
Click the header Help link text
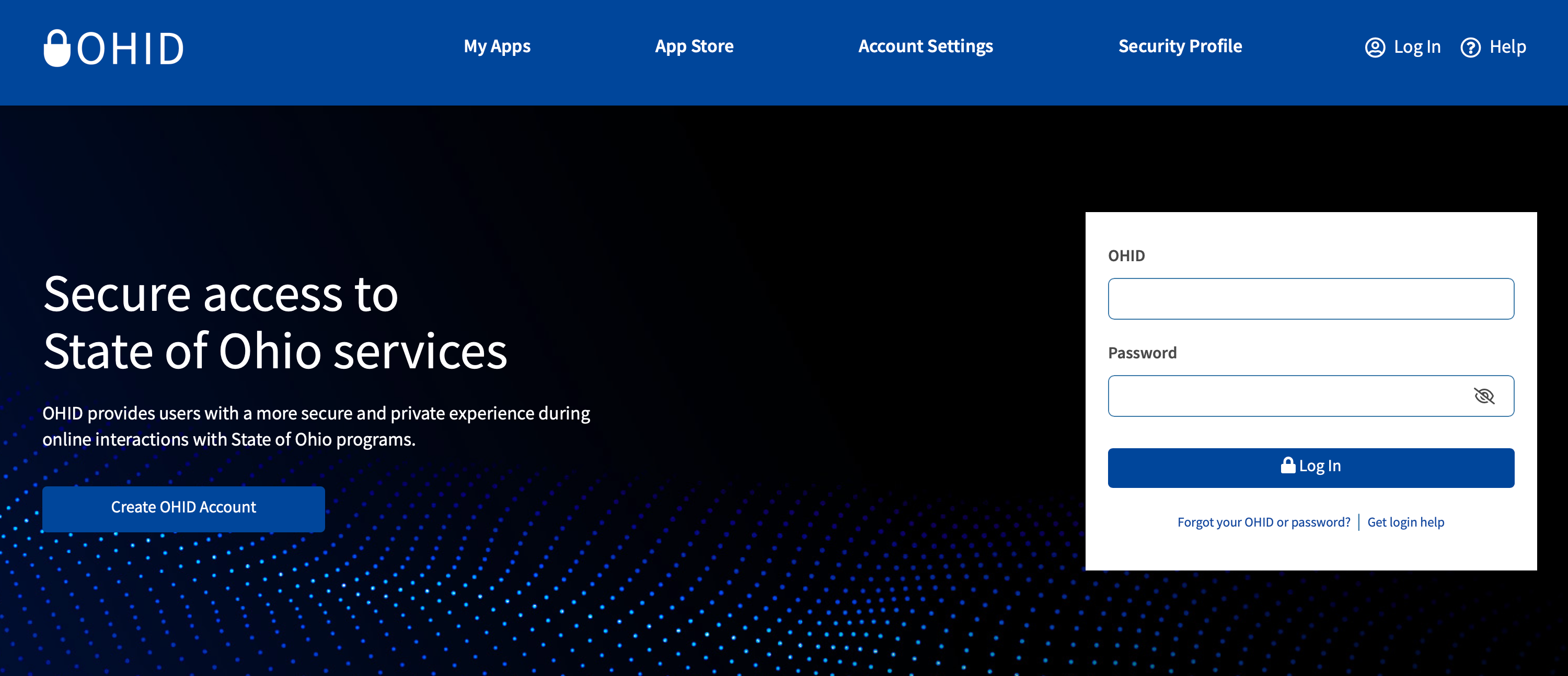tap(1507, 47)
